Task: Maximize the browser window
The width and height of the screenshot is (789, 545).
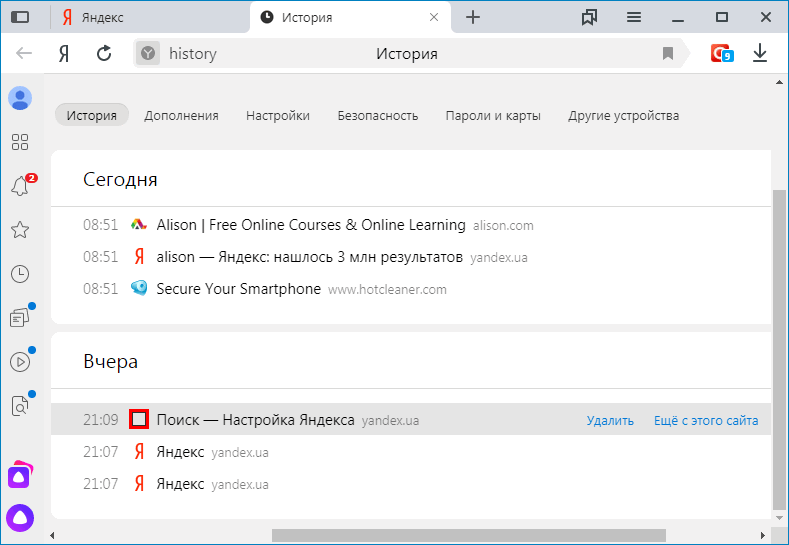Action: point(722,17)
